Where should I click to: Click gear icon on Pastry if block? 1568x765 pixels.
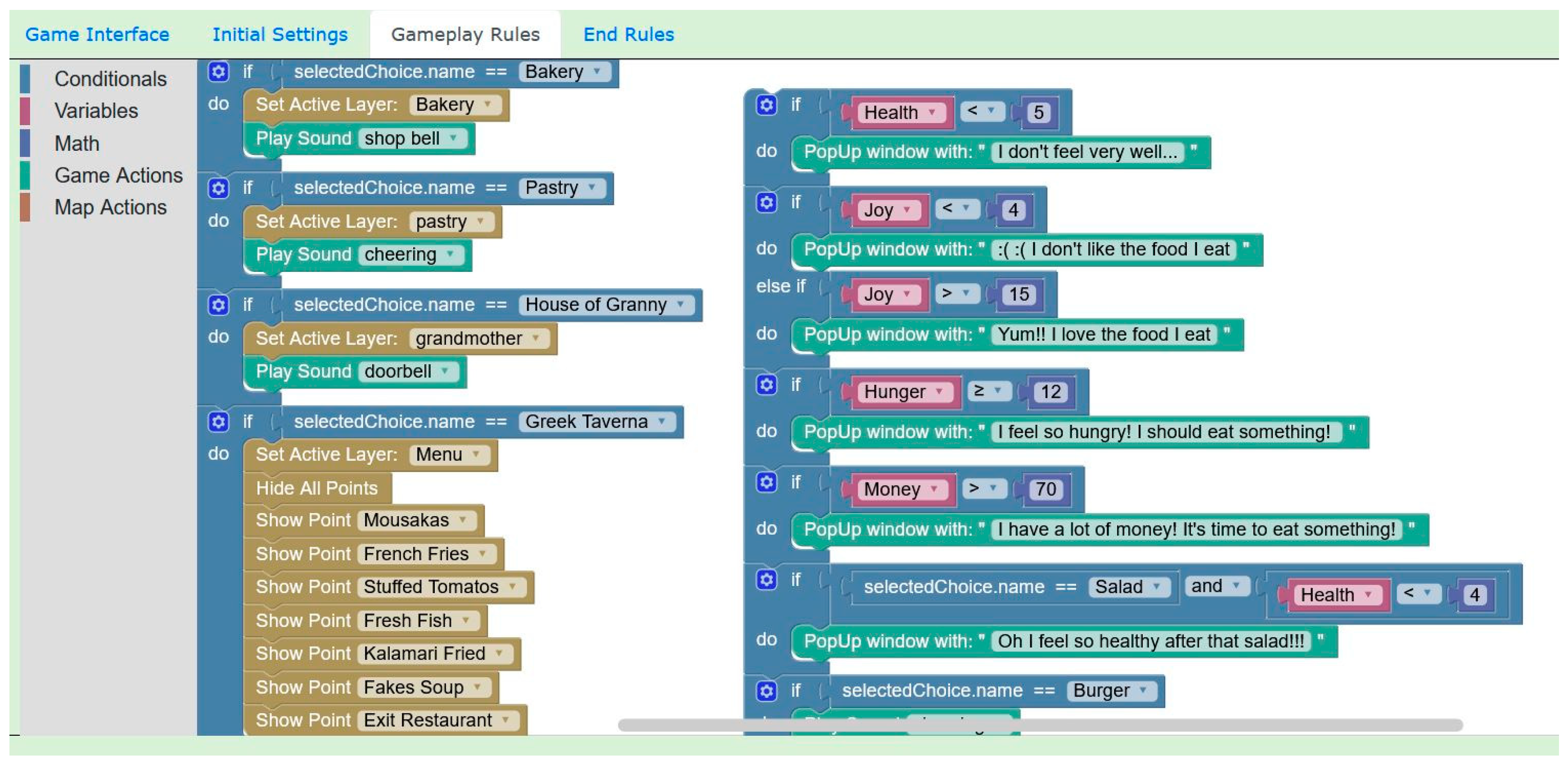tap(218, 188)
